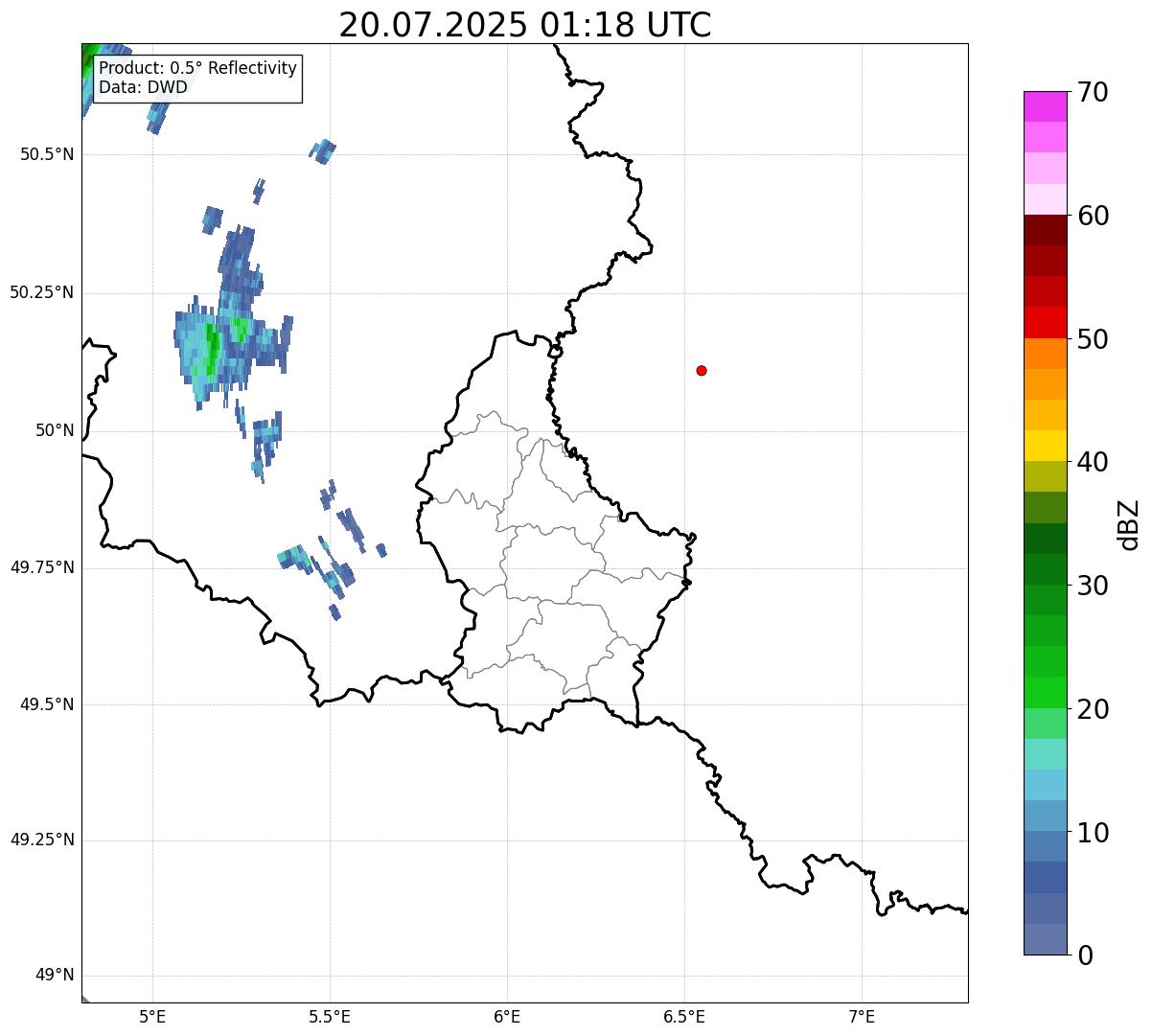Click the 50 colorbar tick label
The width and height of the screenshot is (1152, 1036).
click(x=1093, y=339)
